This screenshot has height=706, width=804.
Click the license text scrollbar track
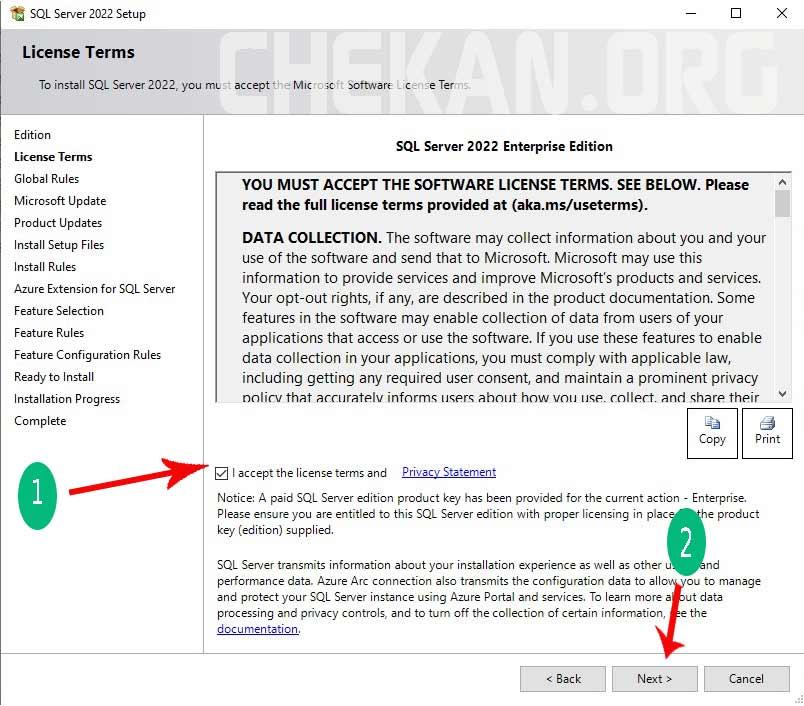(782, 300)
